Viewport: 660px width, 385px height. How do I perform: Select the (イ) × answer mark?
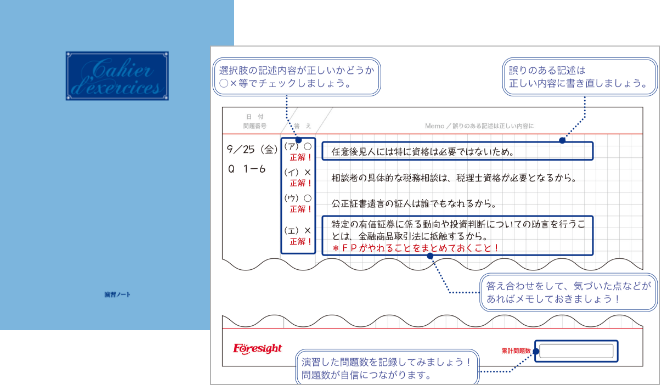(298, 173)
